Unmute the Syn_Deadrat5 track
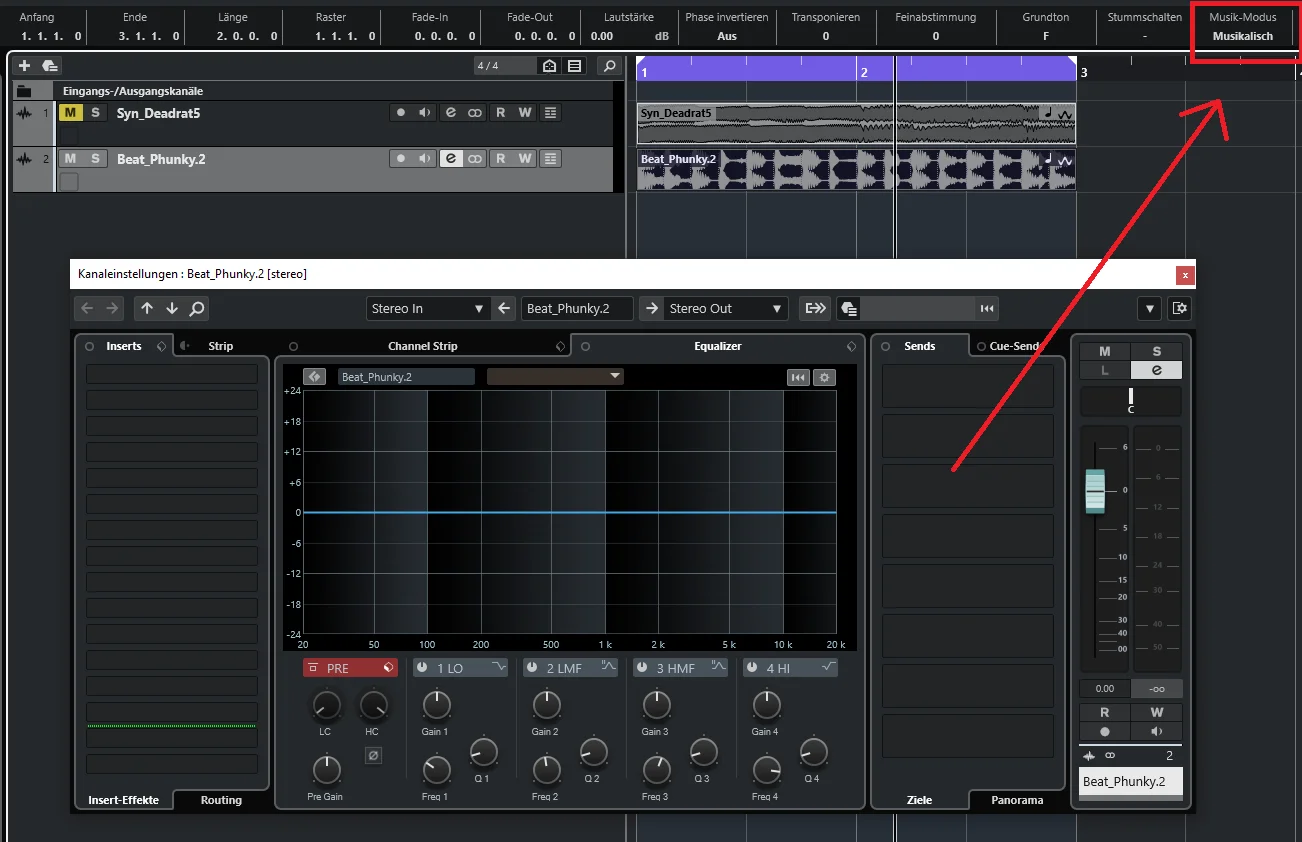The height and width of the screenshot is (842, 1302). point(70,113)
